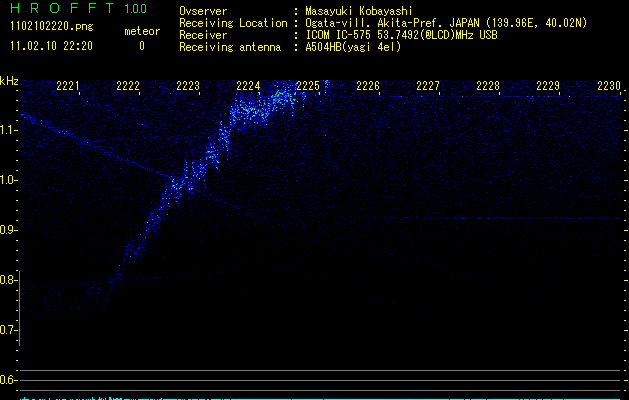
Task: Click the 2221 time marker
Action: (68, 86)
